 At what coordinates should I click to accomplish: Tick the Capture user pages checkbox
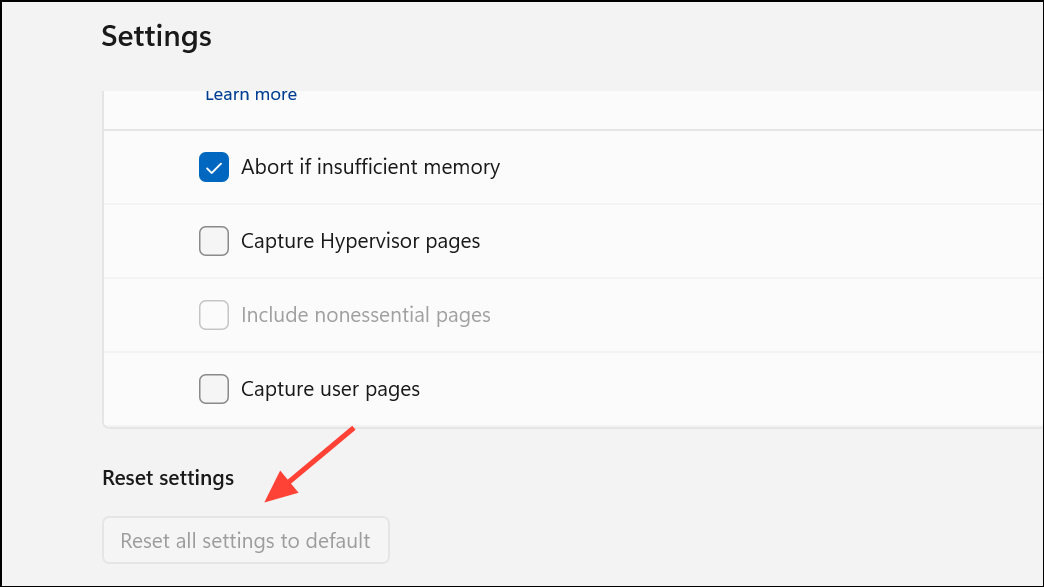[x=214, y=389]
